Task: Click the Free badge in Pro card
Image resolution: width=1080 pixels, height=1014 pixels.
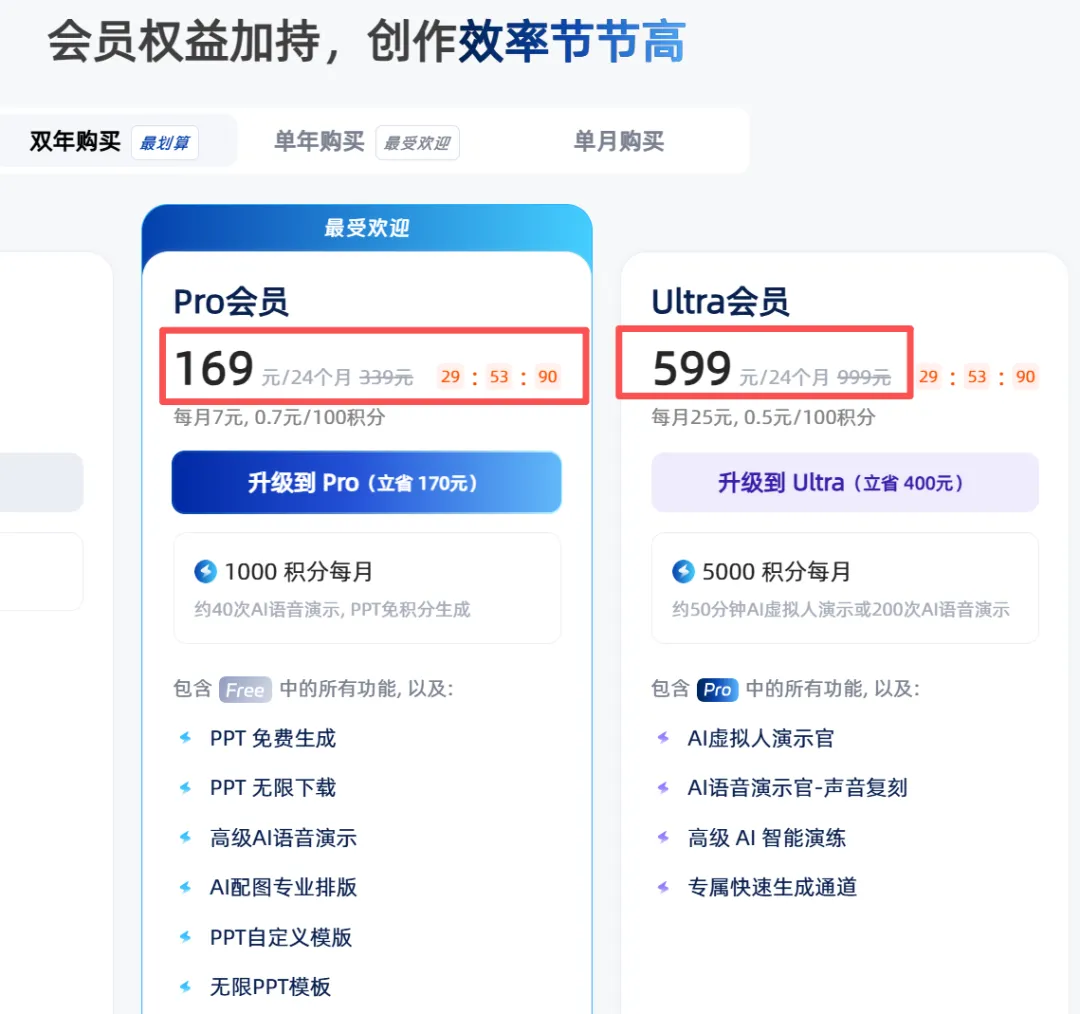Action: [245, 690]
